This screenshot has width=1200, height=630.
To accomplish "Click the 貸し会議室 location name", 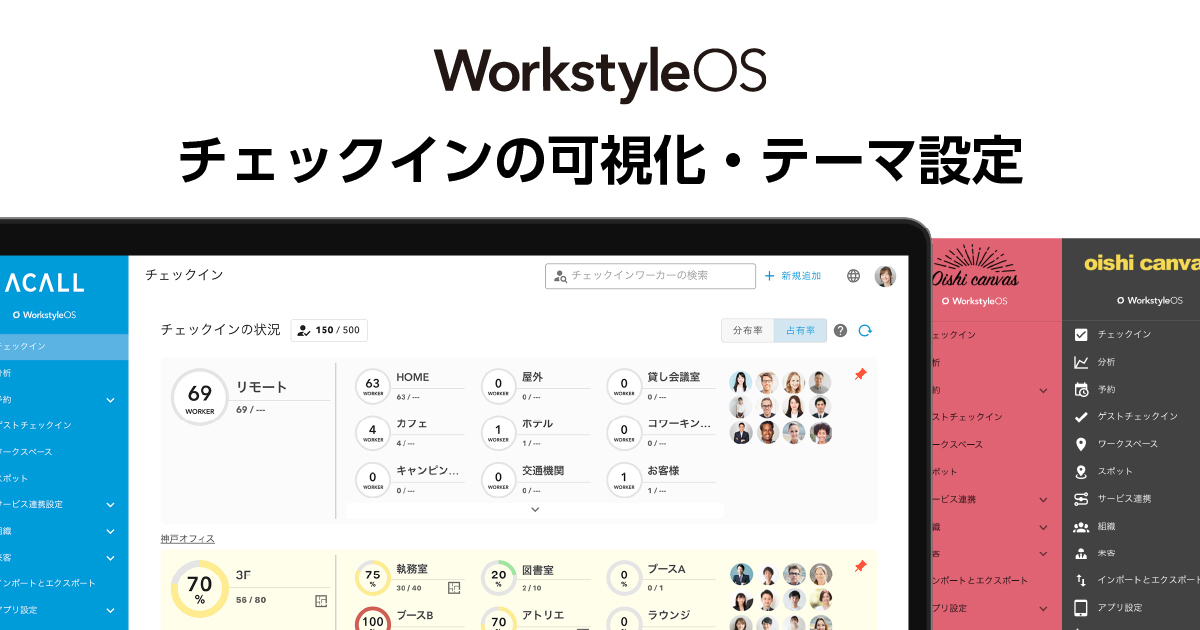I will pos(673,377).
